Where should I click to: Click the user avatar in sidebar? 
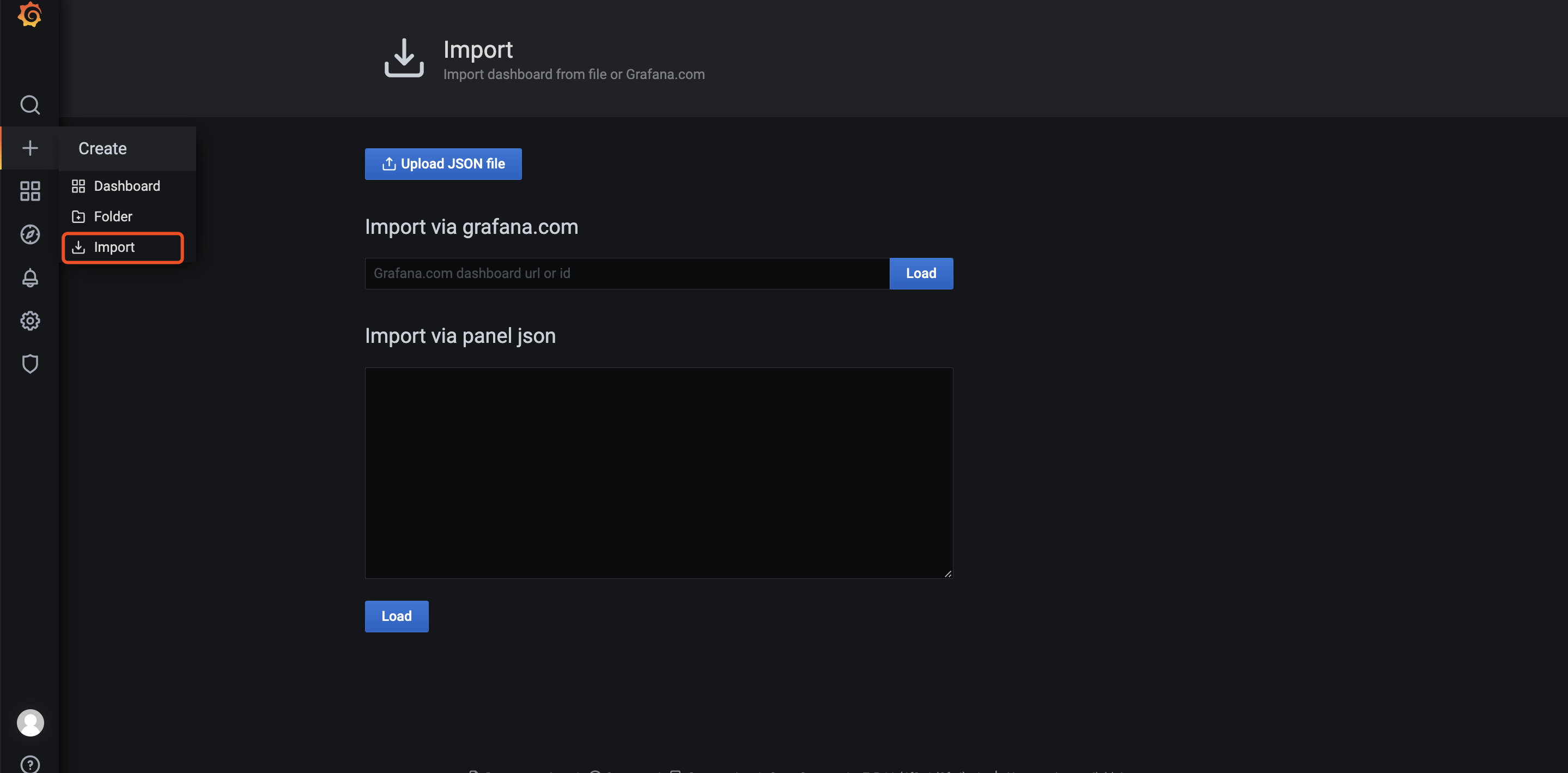pos(30,722)
